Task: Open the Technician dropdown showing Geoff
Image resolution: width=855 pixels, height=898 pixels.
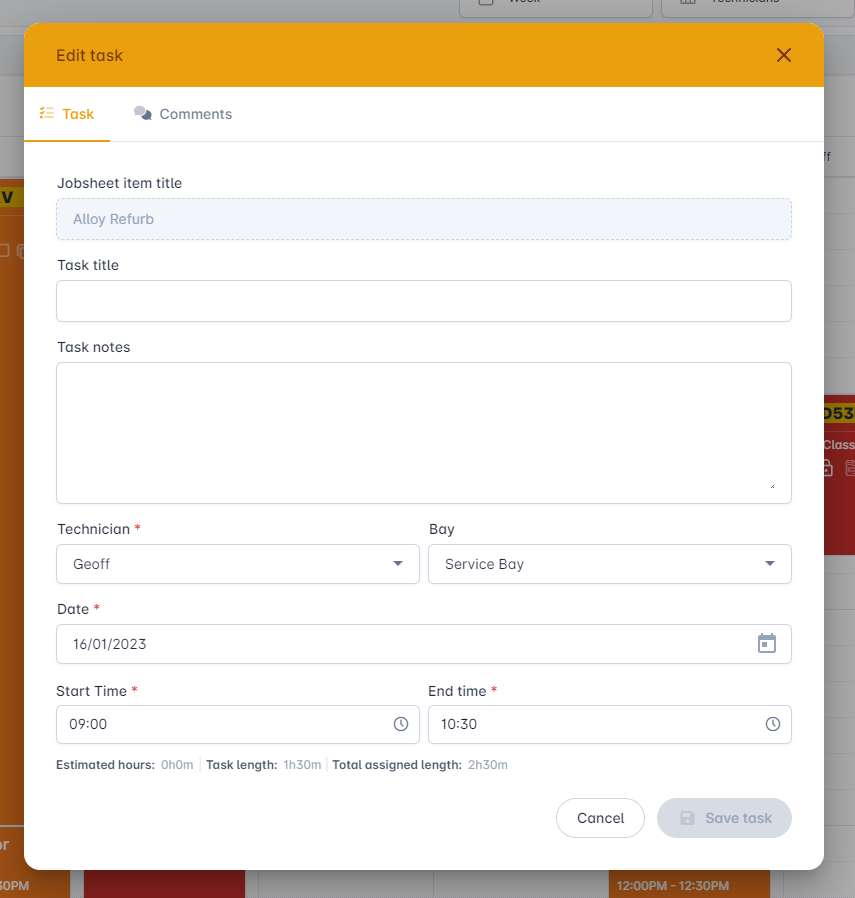Action: pos(238,564)
